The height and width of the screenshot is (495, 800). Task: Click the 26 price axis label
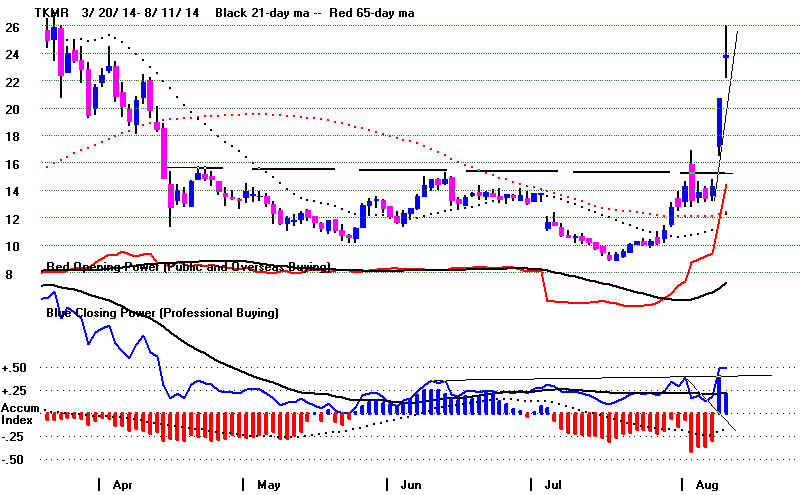[13, 27]
